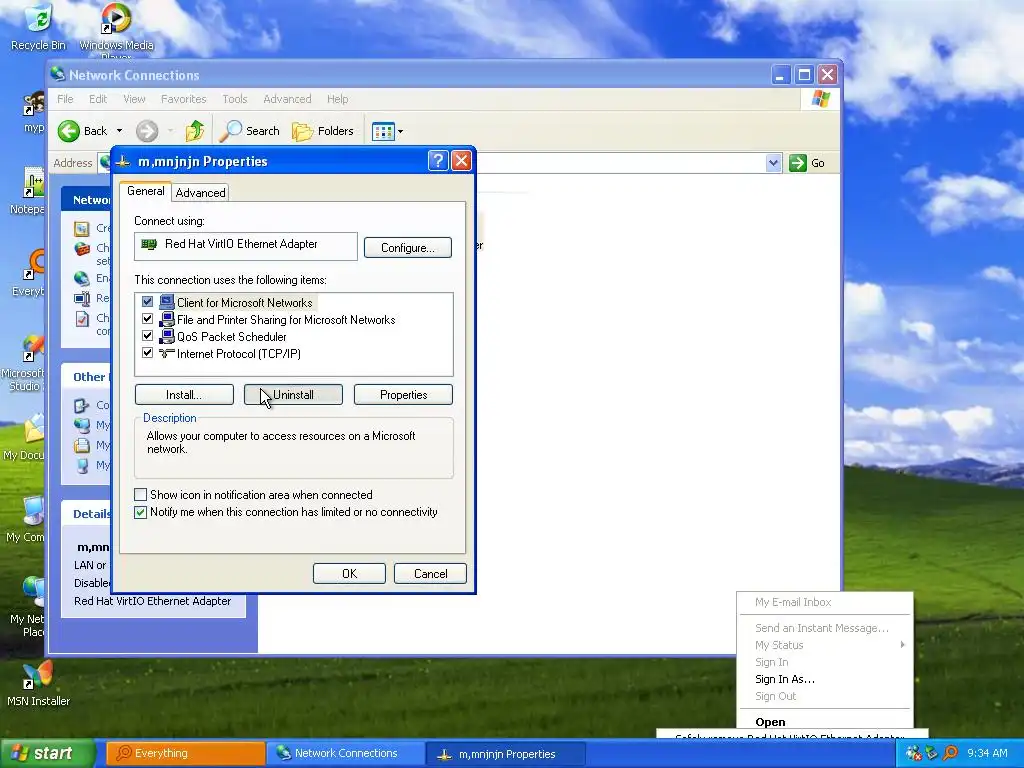Open the Back button history dropdown arrow

(119, 131)
